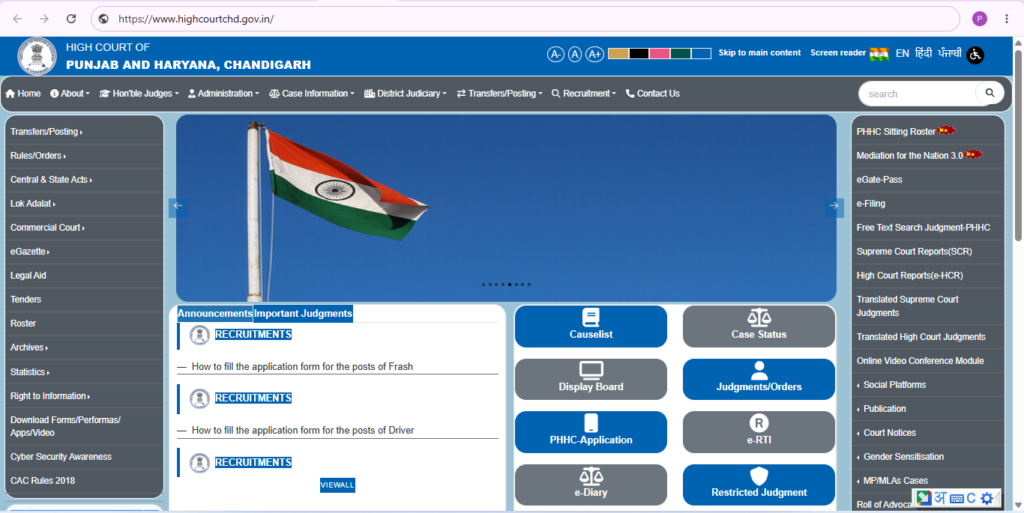Viewport: 1024px width, 513px height.
Task: Select the gold color theme swatch
Action: coord(618,54)
